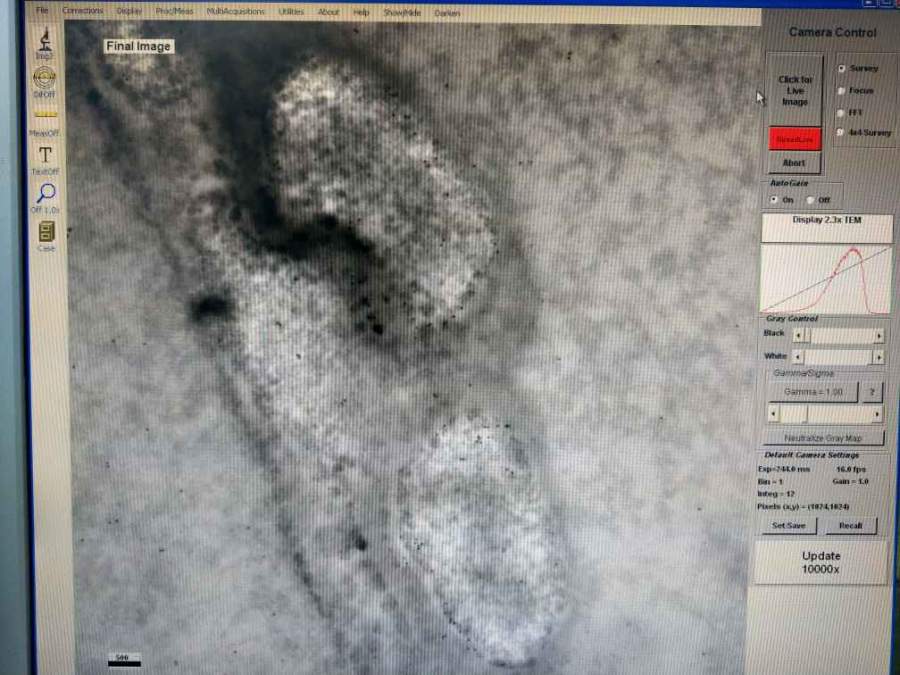Click the scale bar on the image

tap(124, 664)
